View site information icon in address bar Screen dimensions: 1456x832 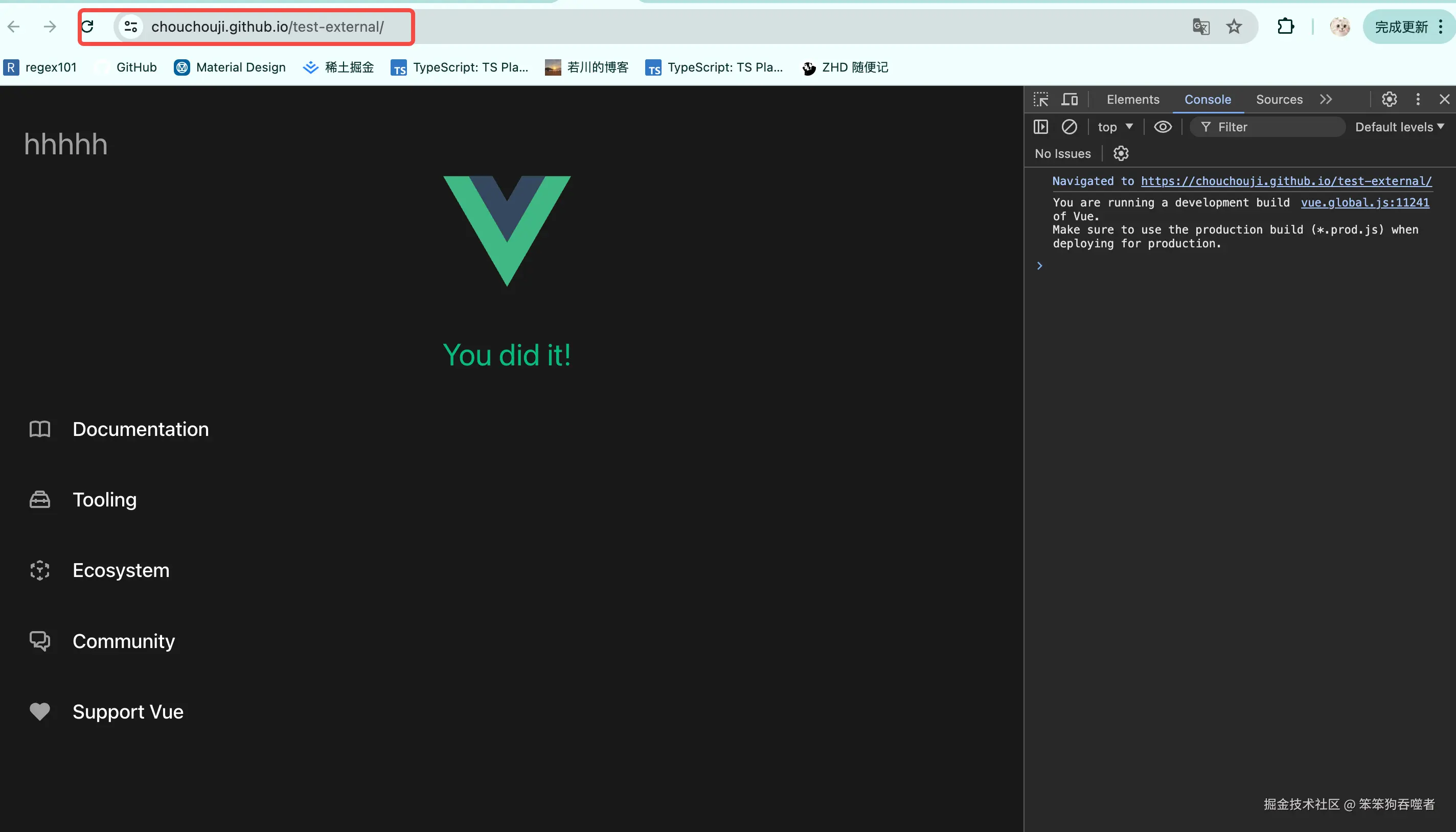pyautogui.click(x=131, y=26)
